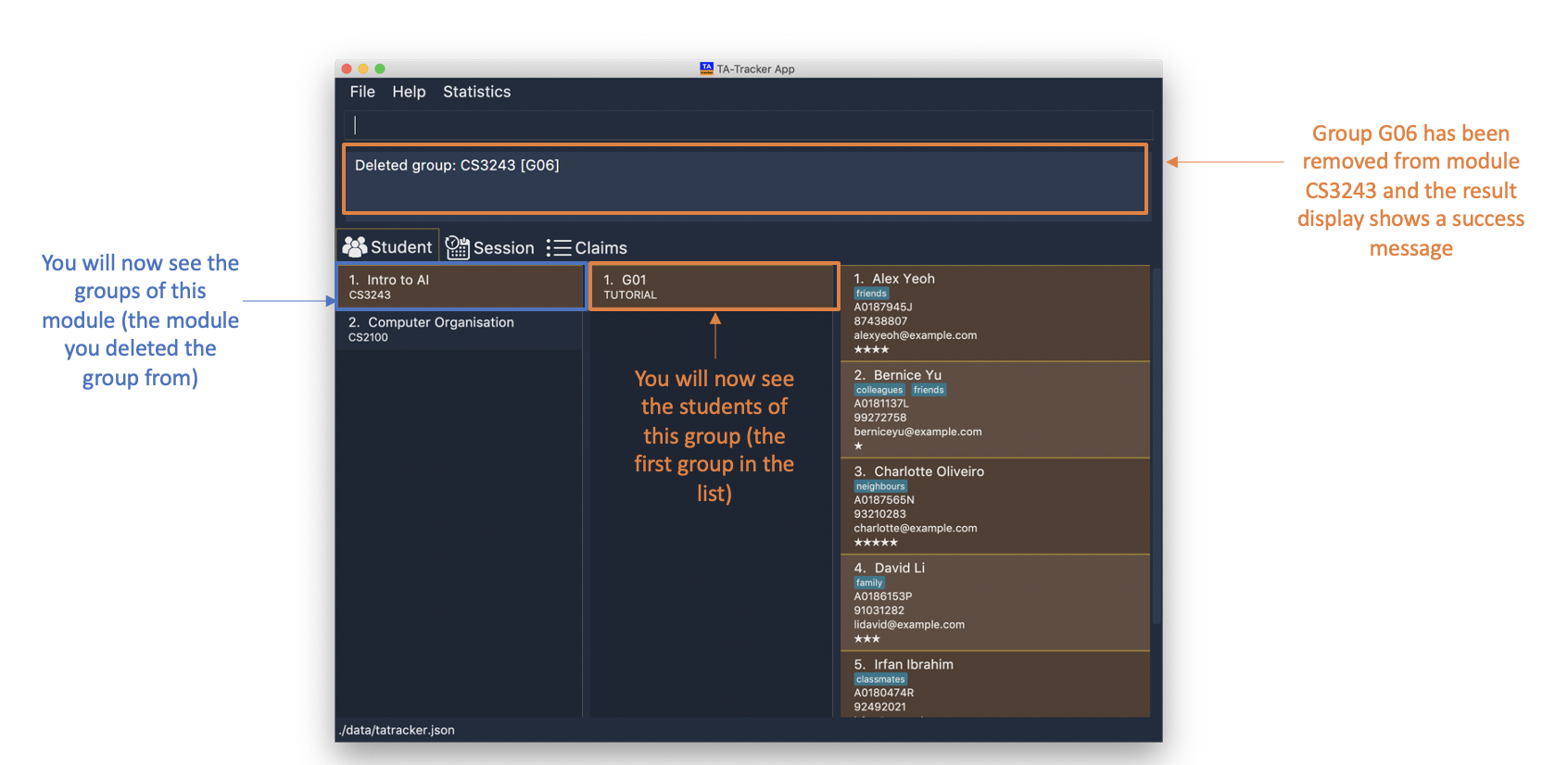Click the colleagues tag on Bernice Yu
Viewport: 1568px width, 765px height.
click(879, 390)
